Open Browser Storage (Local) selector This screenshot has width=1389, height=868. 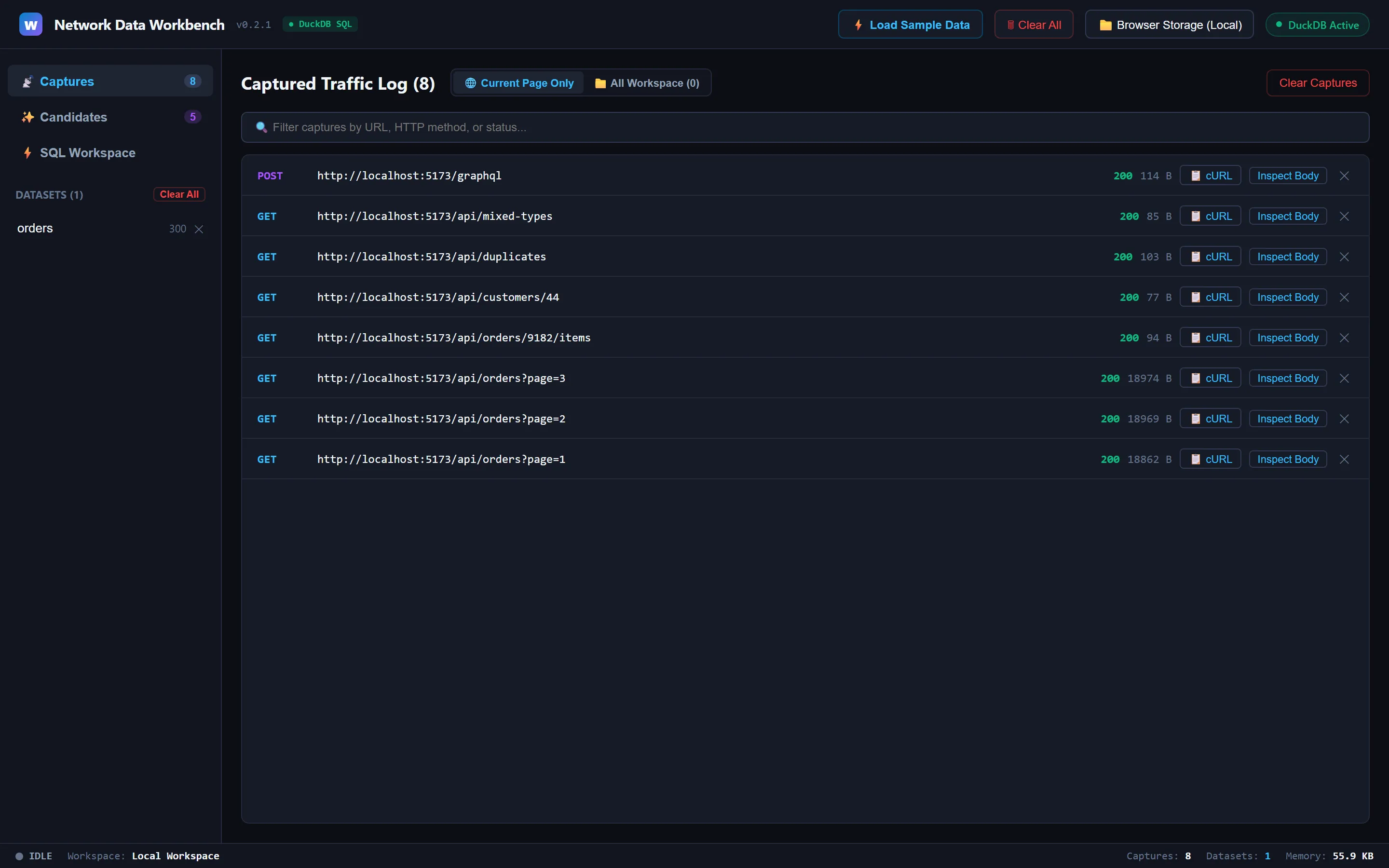coord(1169,25)
